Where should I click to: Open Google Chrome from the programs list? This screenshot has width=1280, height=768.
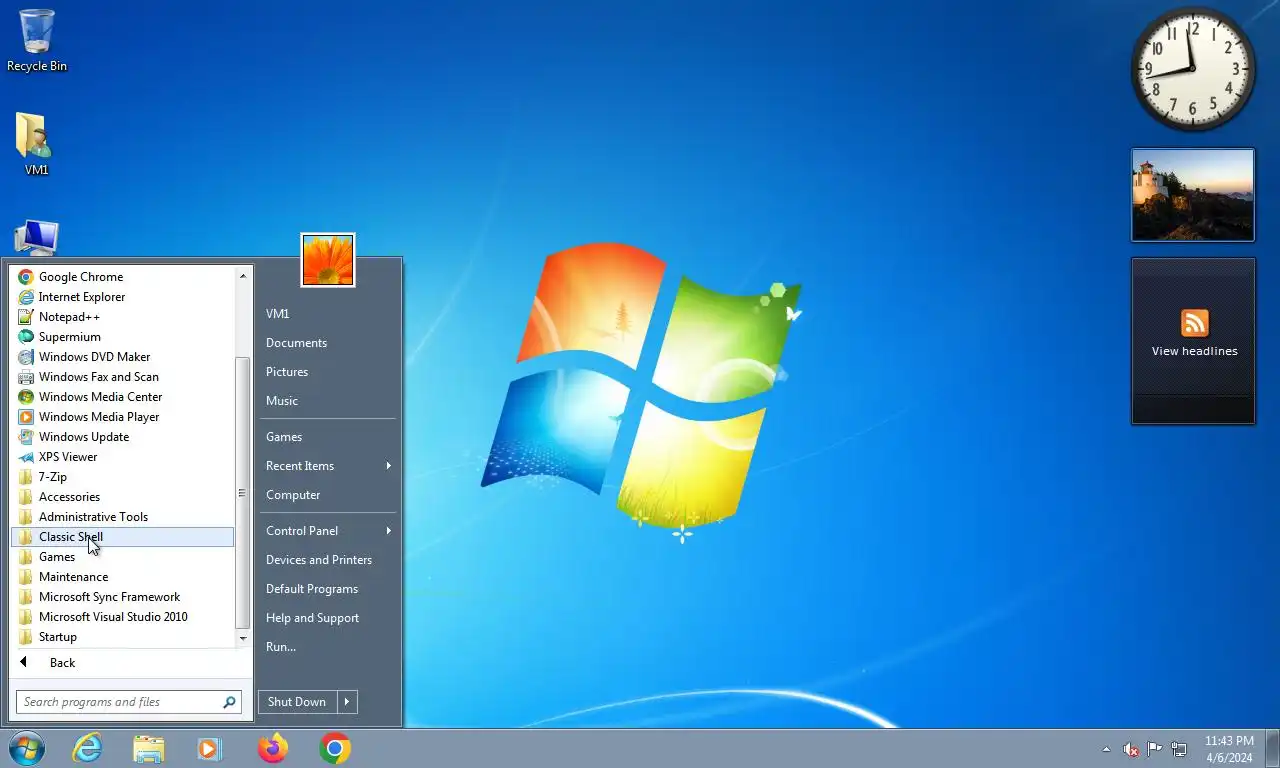[122, 277]
